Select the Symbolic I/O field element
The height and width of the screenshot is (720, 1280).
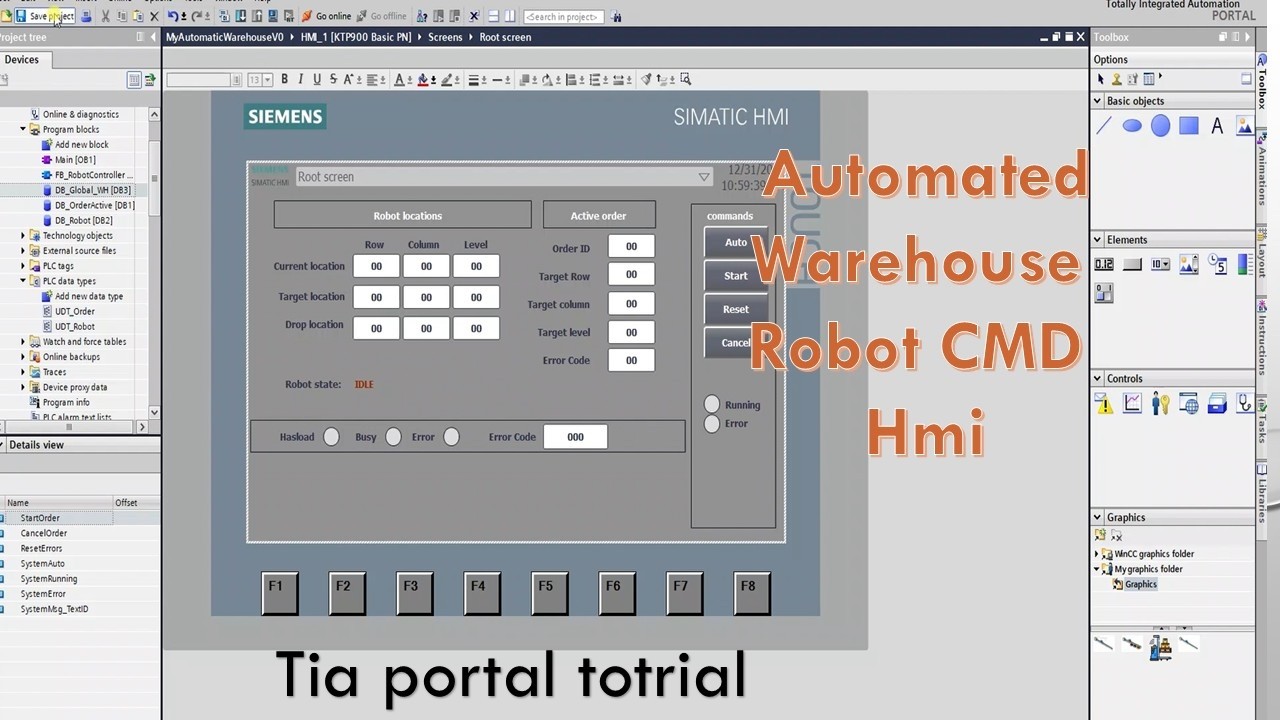click(1160, 264)
